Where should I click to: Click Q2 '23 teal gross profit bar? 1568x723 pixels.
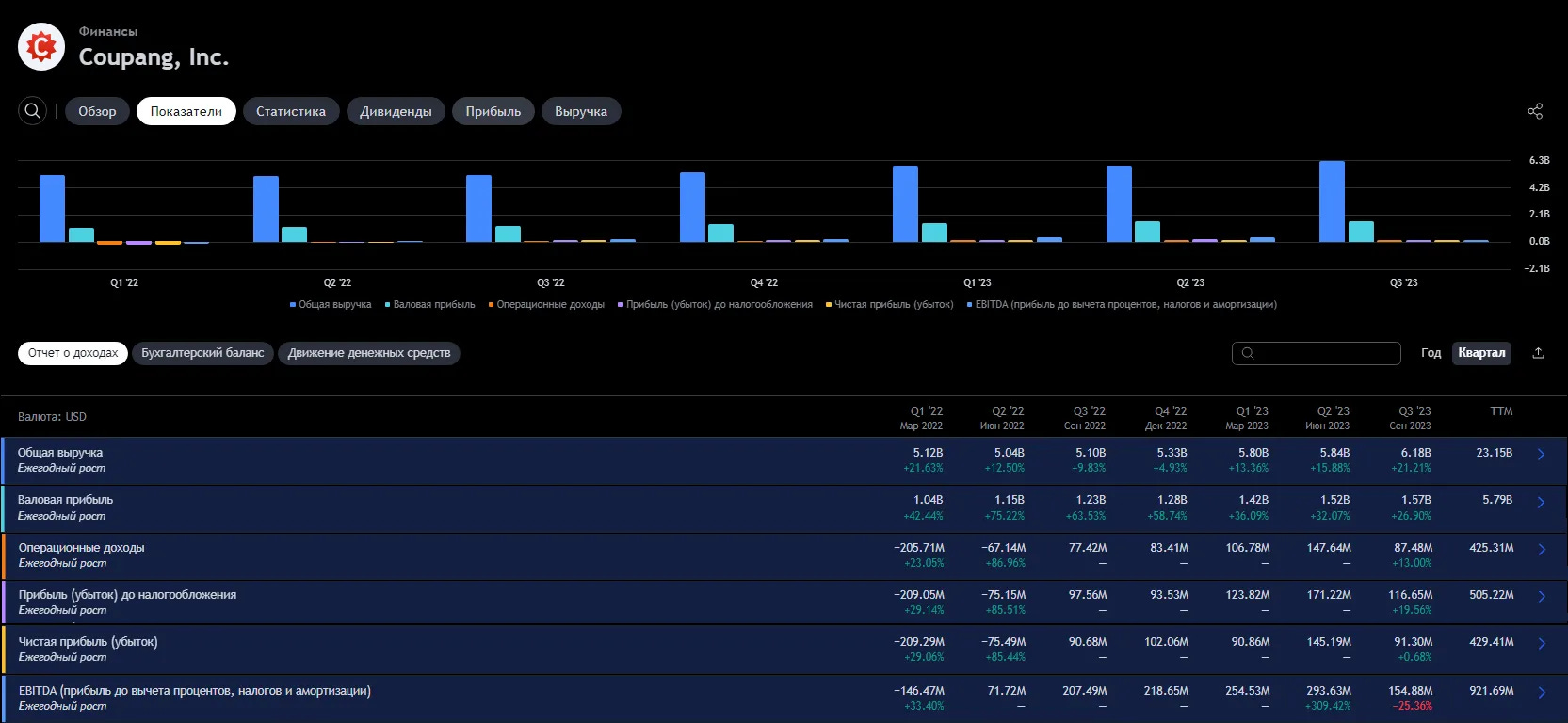(1147, 232)
